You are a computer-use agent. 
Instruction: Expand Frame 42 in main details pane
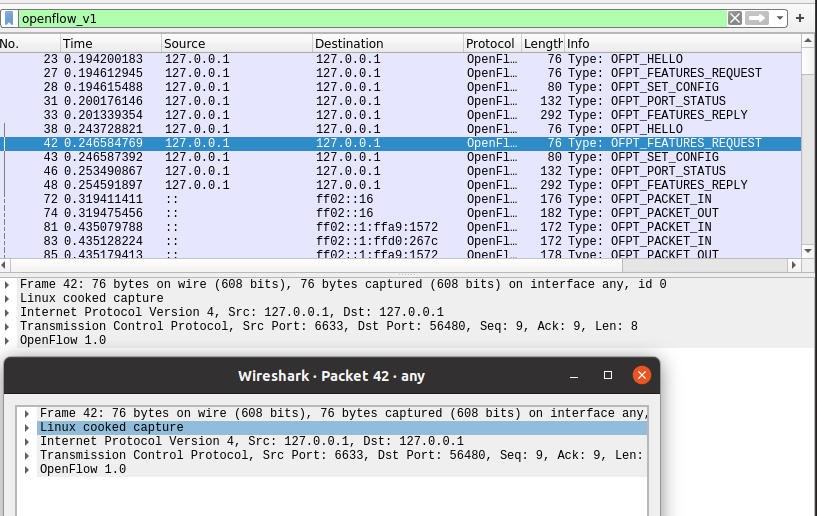[7, 285]
